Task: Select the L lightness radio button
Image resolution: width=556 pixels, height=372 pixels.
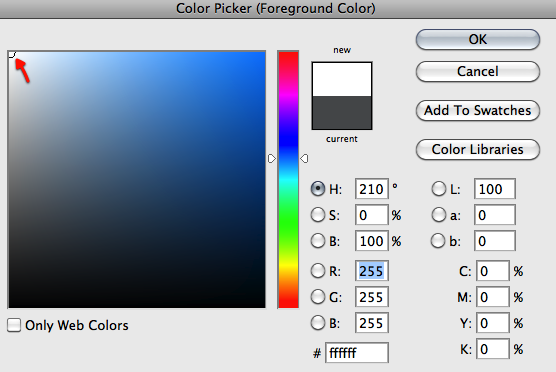Action: (439, 189)
